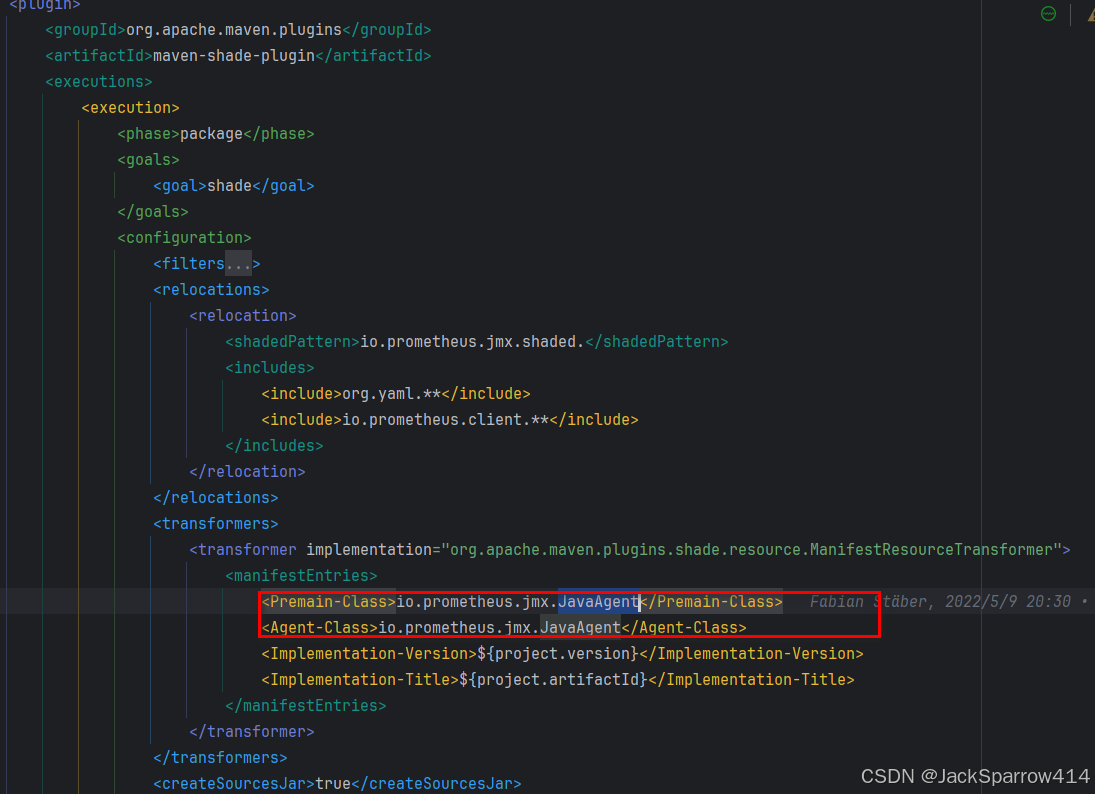The width and height of the screenshot is (1095, 794).
Task: Click the Implementation-Title value ${project.artifactId}
Action: pos(554,679)
